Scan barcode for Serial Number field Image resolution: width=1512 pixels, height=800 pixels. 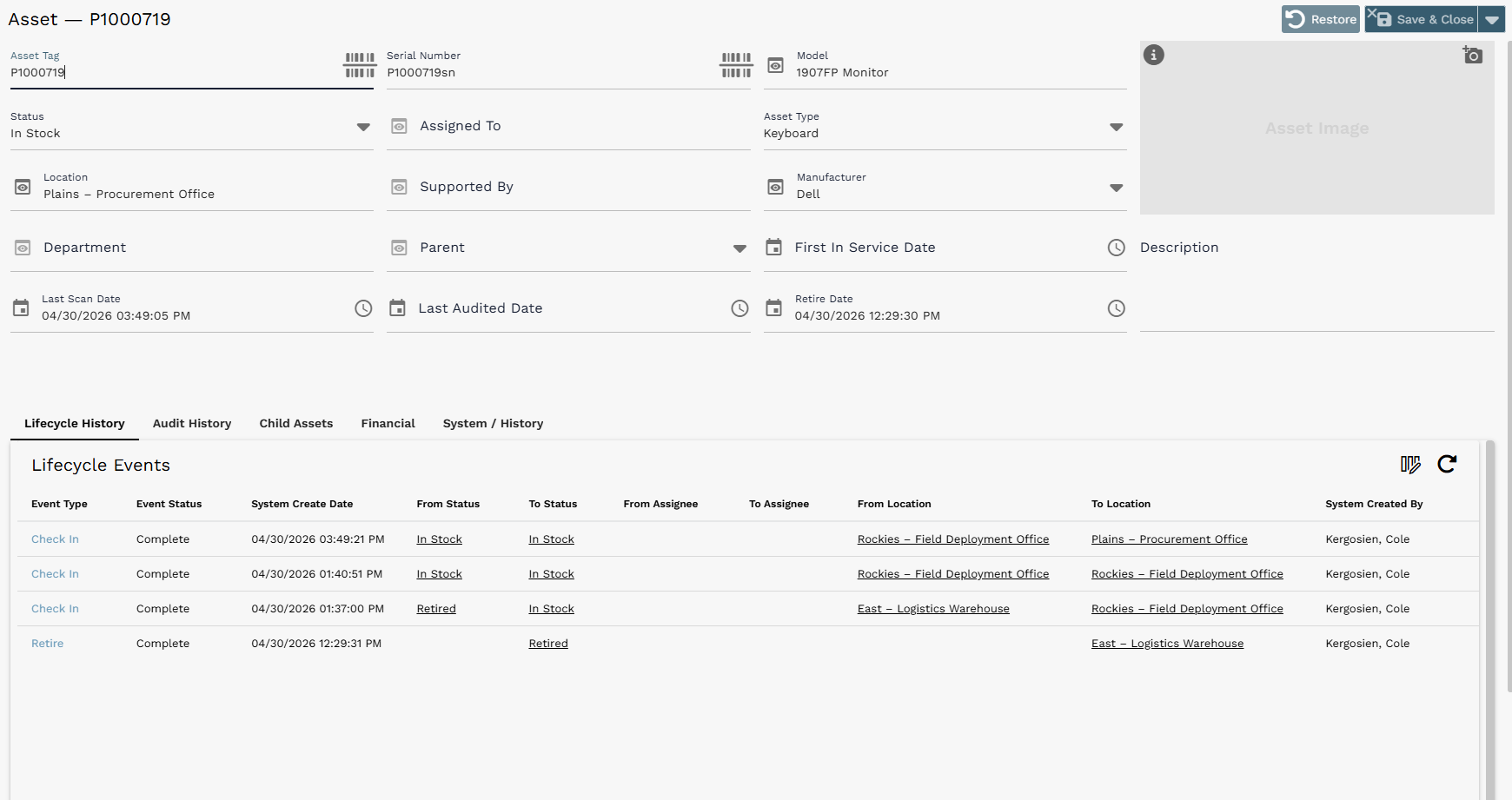736,65
